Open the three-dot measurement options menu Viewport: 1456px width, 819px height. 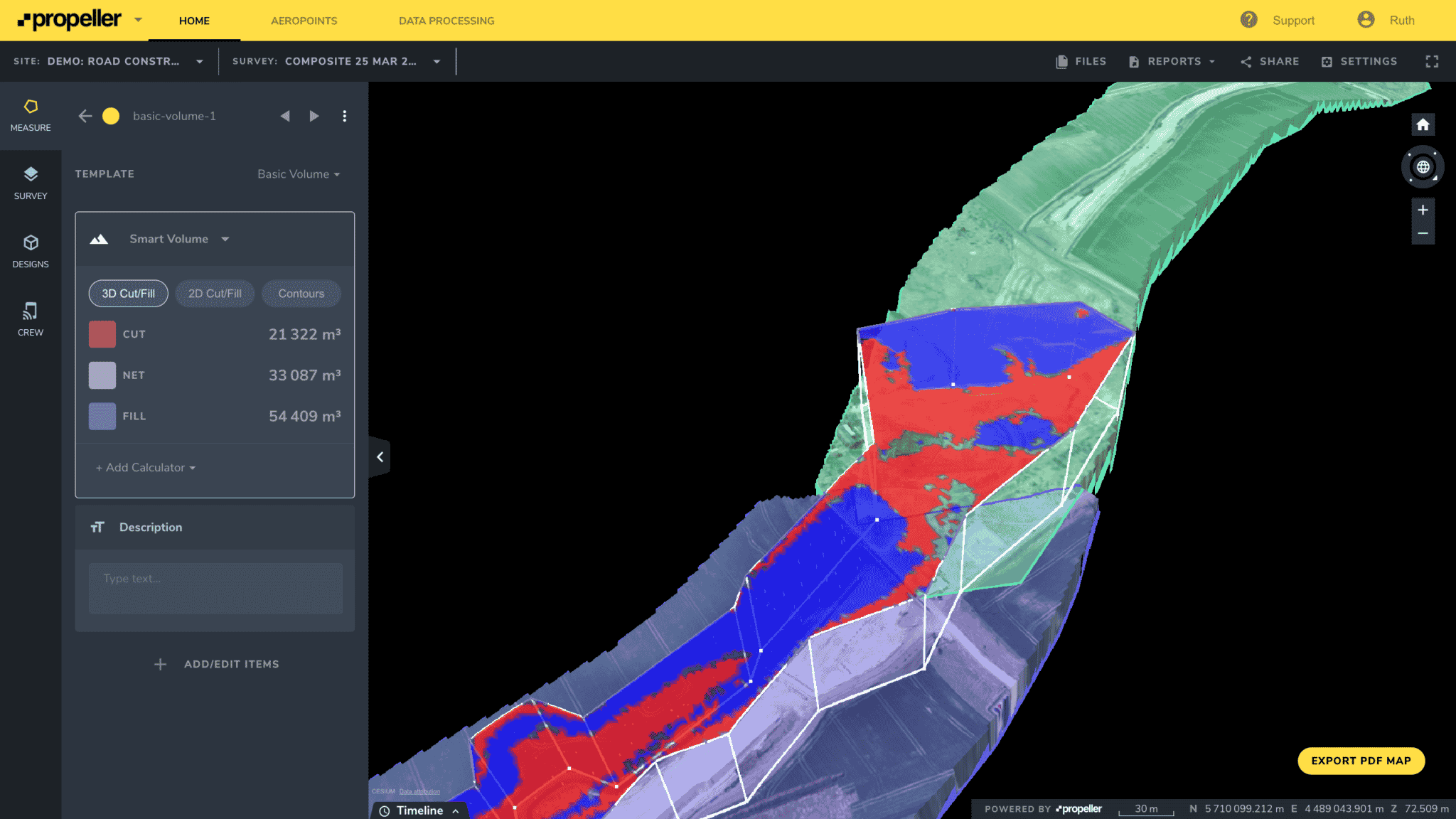click(x=345, y=116)
